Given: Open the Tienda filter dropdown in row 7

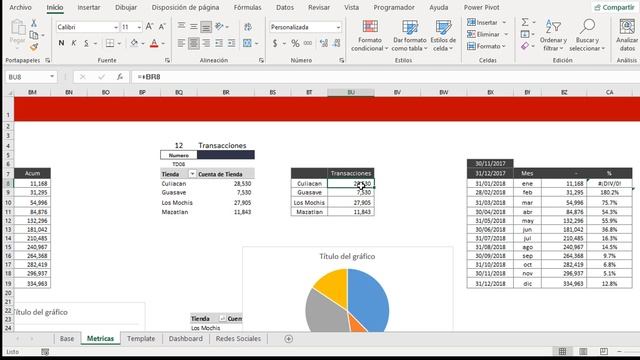Looking at the screenshot, I should click(x=192, y=174).
